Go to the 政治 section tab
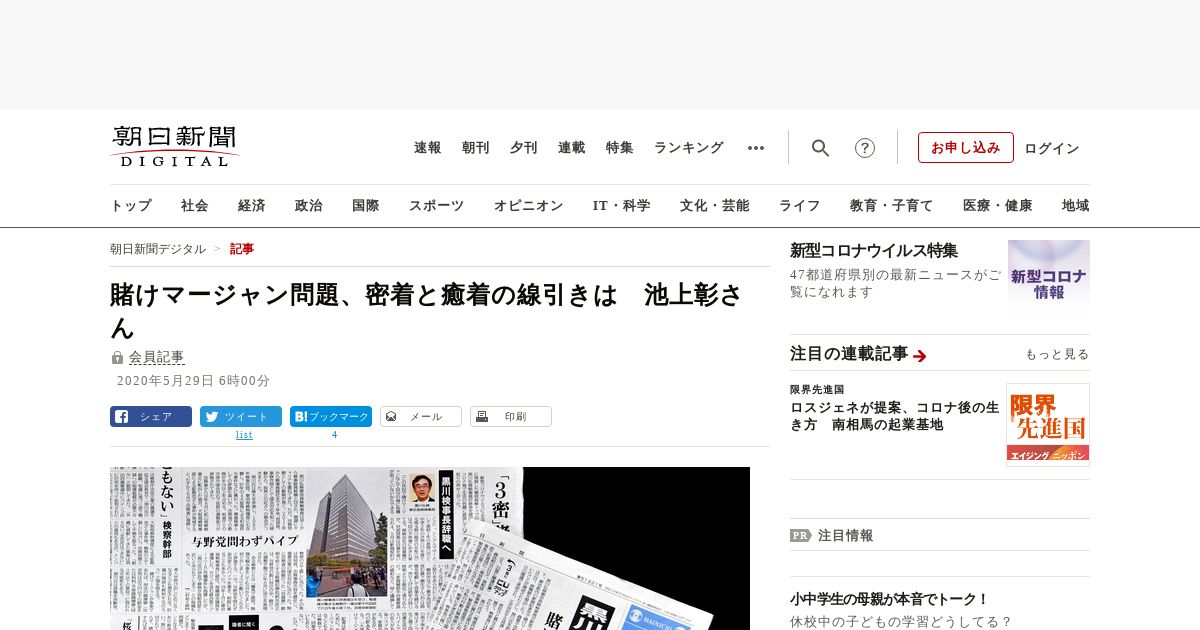 [x=309, y=206]
